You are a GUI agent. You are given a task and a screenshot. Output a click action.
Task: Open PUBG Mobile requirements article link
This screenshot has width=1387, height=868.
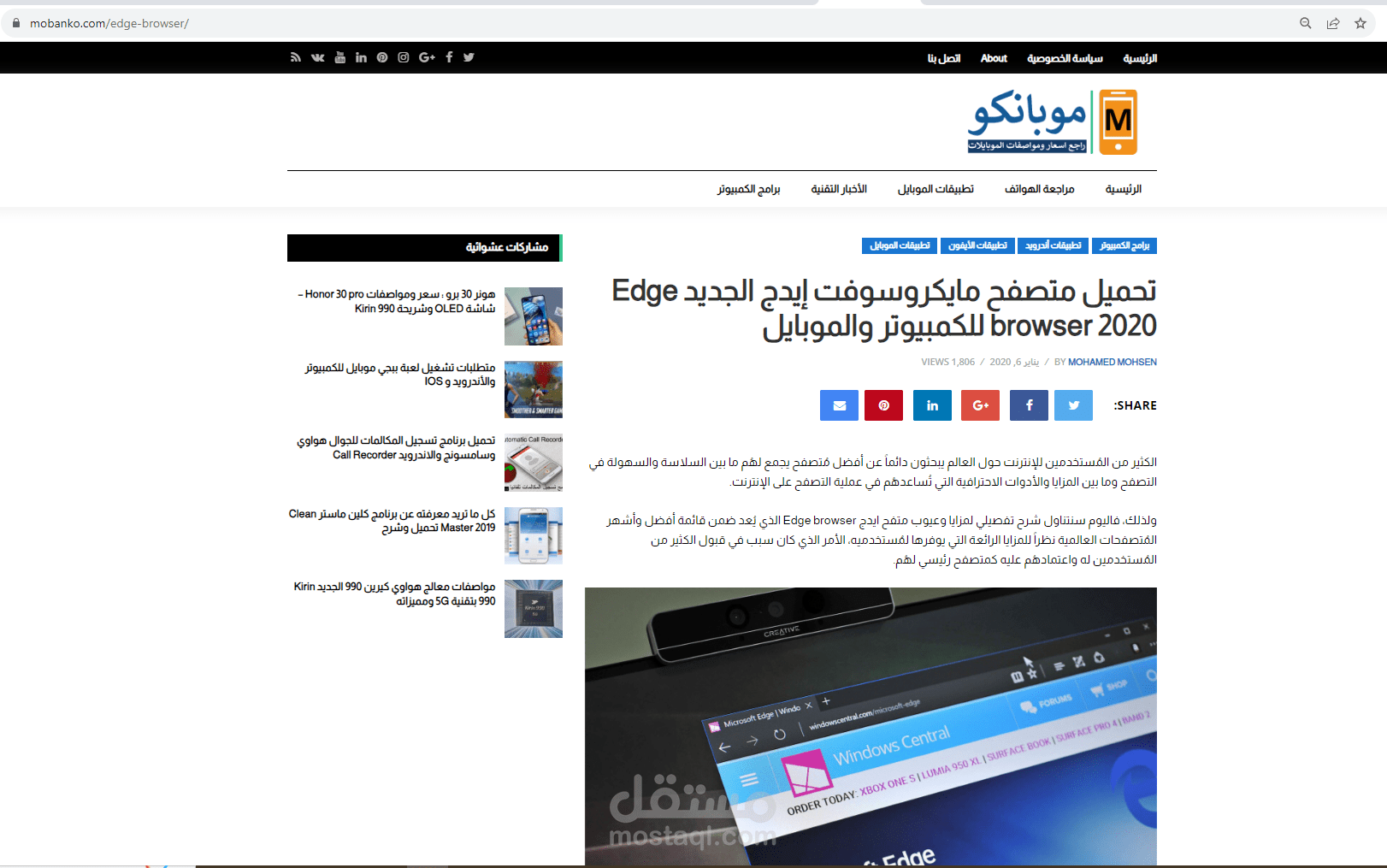tap(400, 375)
